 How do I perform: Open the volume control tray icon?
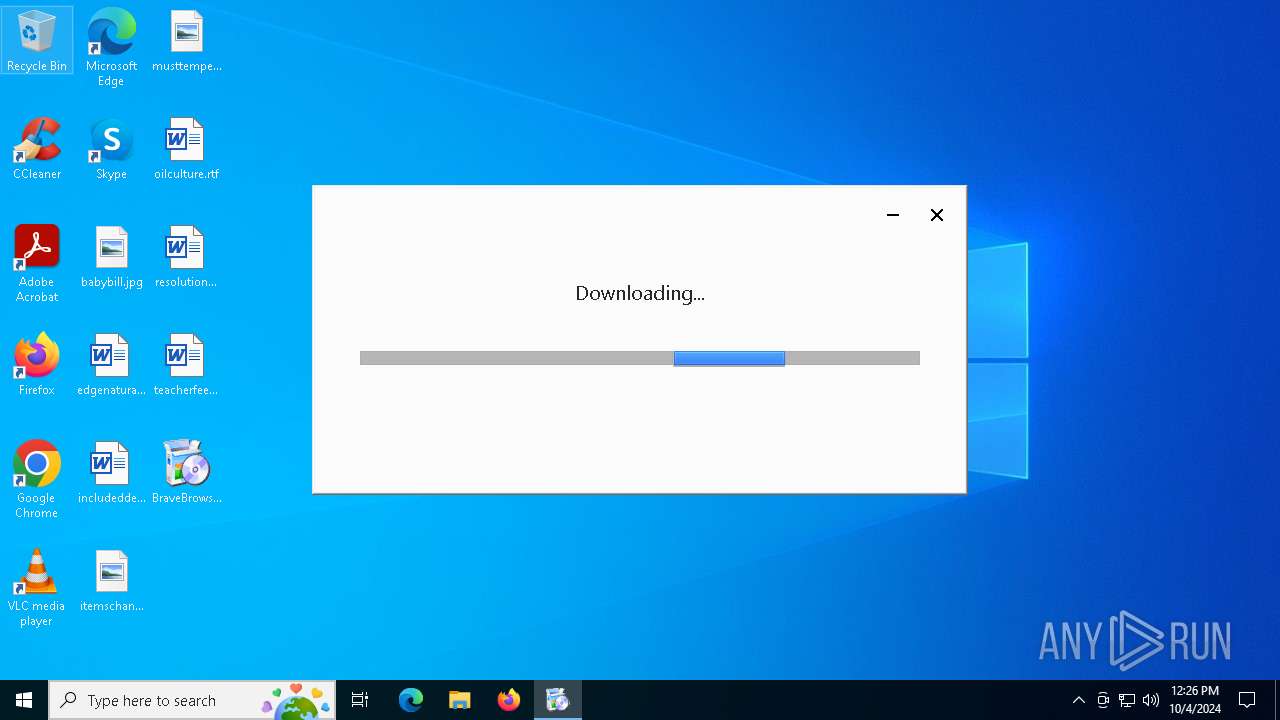point(1151,700)
